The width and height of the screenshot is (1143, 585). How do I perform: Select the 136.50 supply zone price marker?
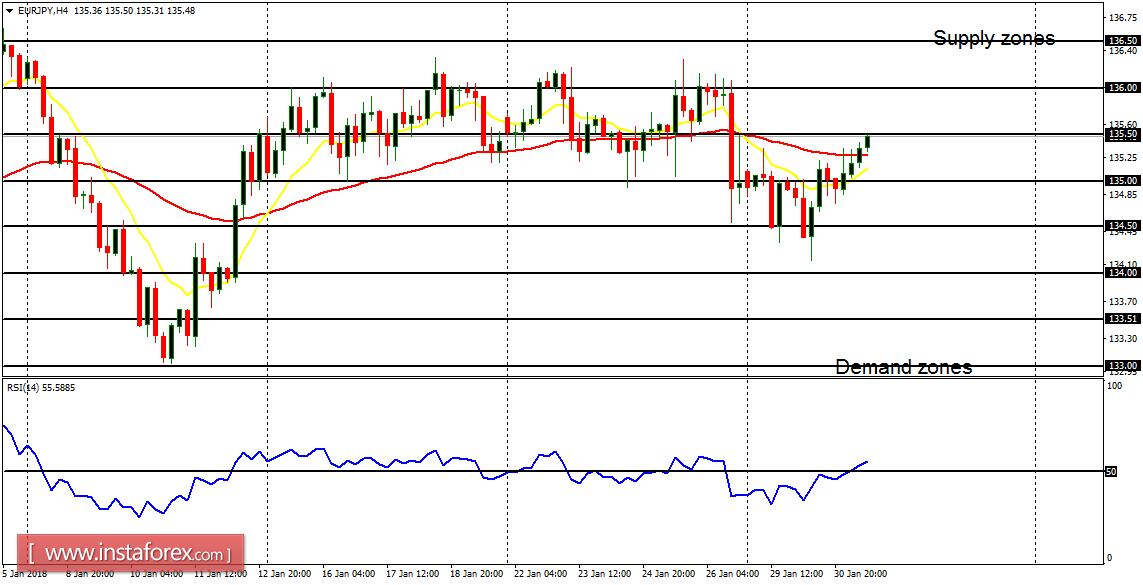coord(1121,42)
